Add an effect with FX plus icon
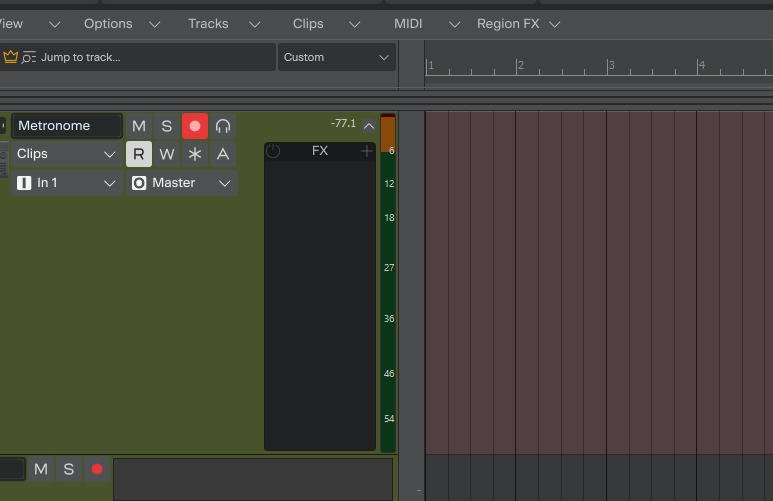This screenshot has width=773, height=501. tap(366, 151)
